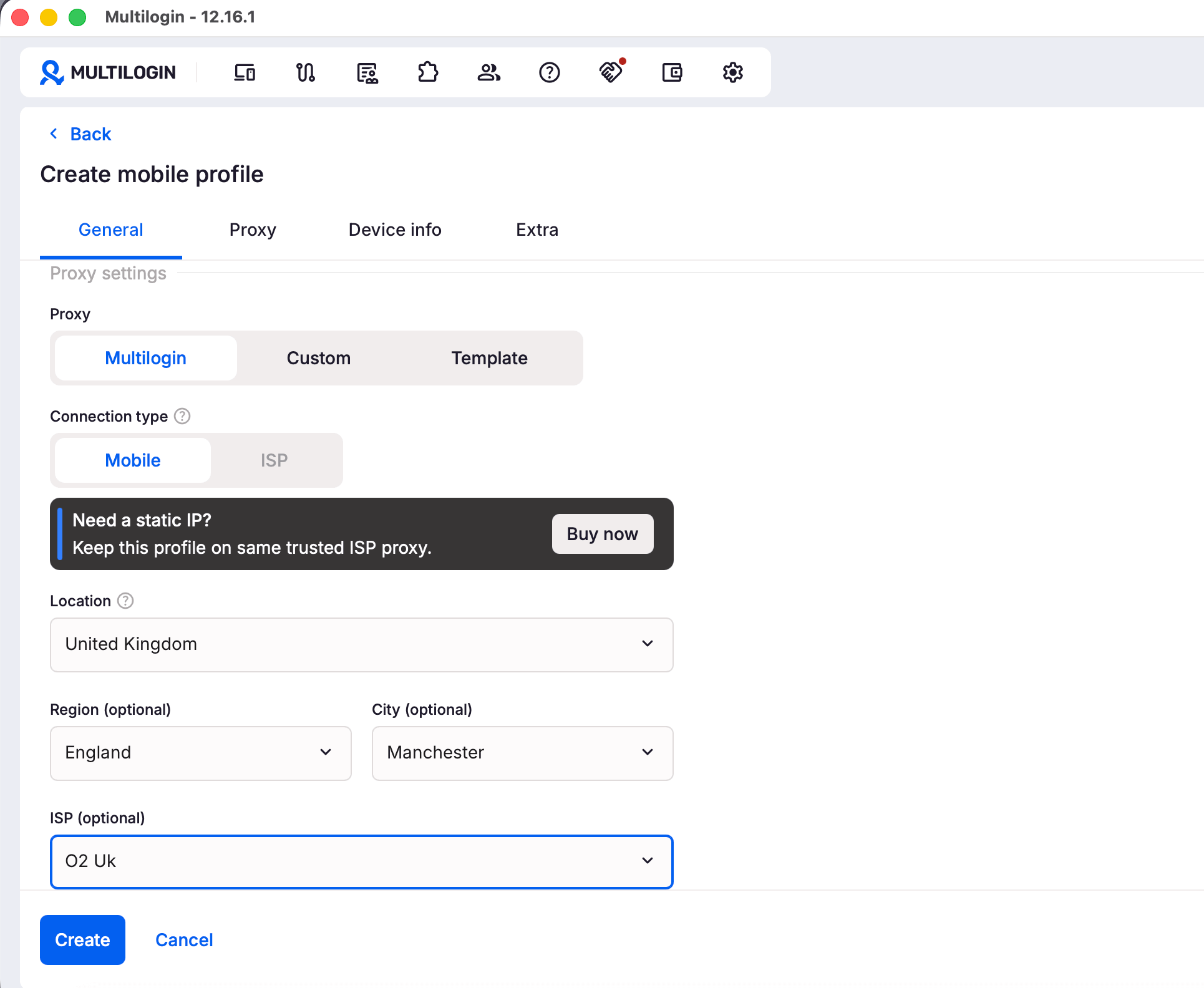The image size is (1204, 988).
Task: Click the Connection type help icon
Action: tap(182, 416)
